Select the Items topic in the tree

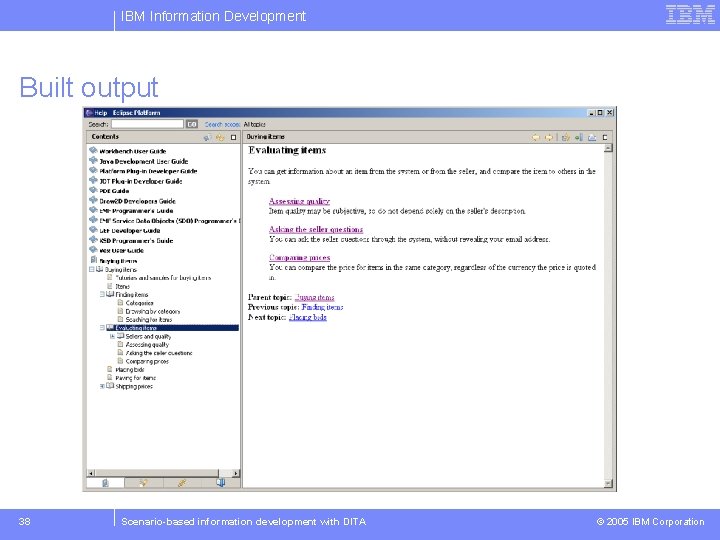click(123, 286)
